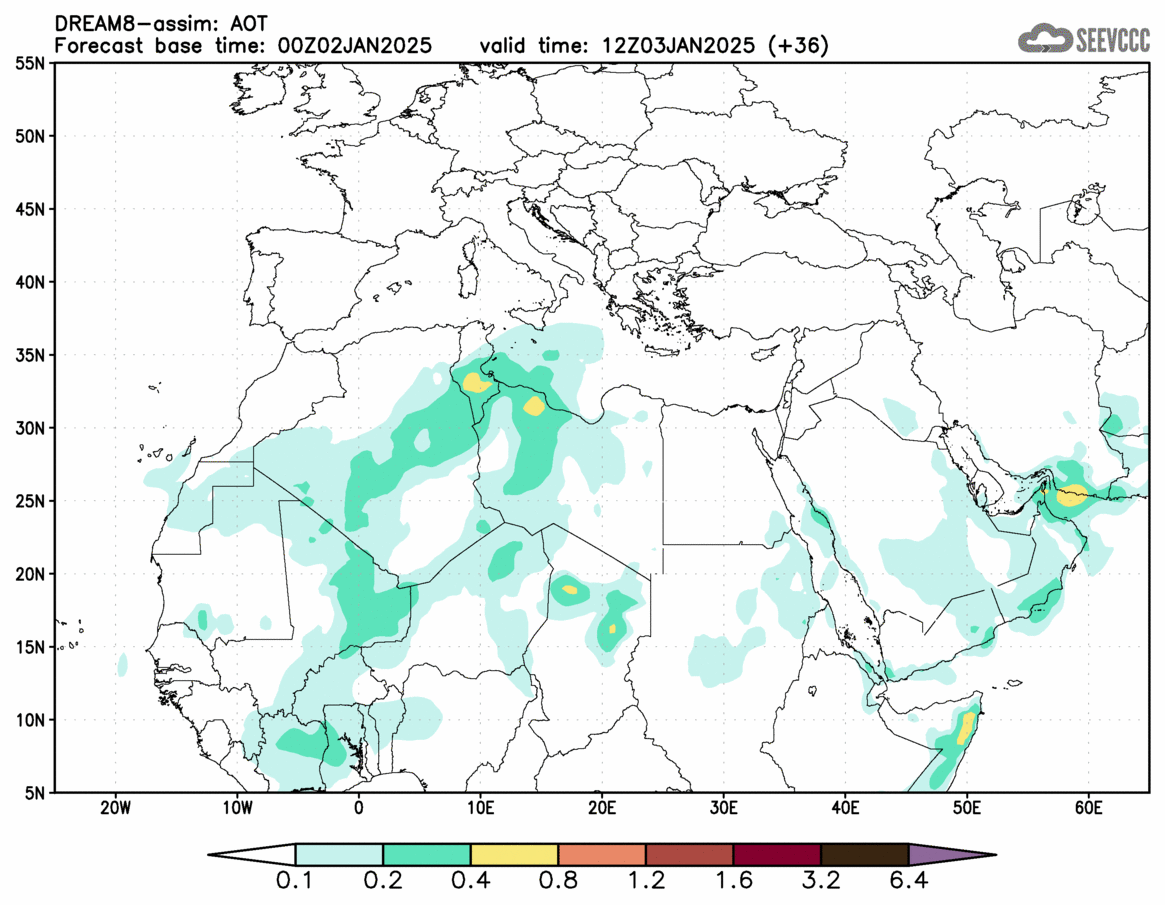This screenshot has width=1165, height=905.
Task: Click the SEEVCCC cloud logo
Action: 1085,38
